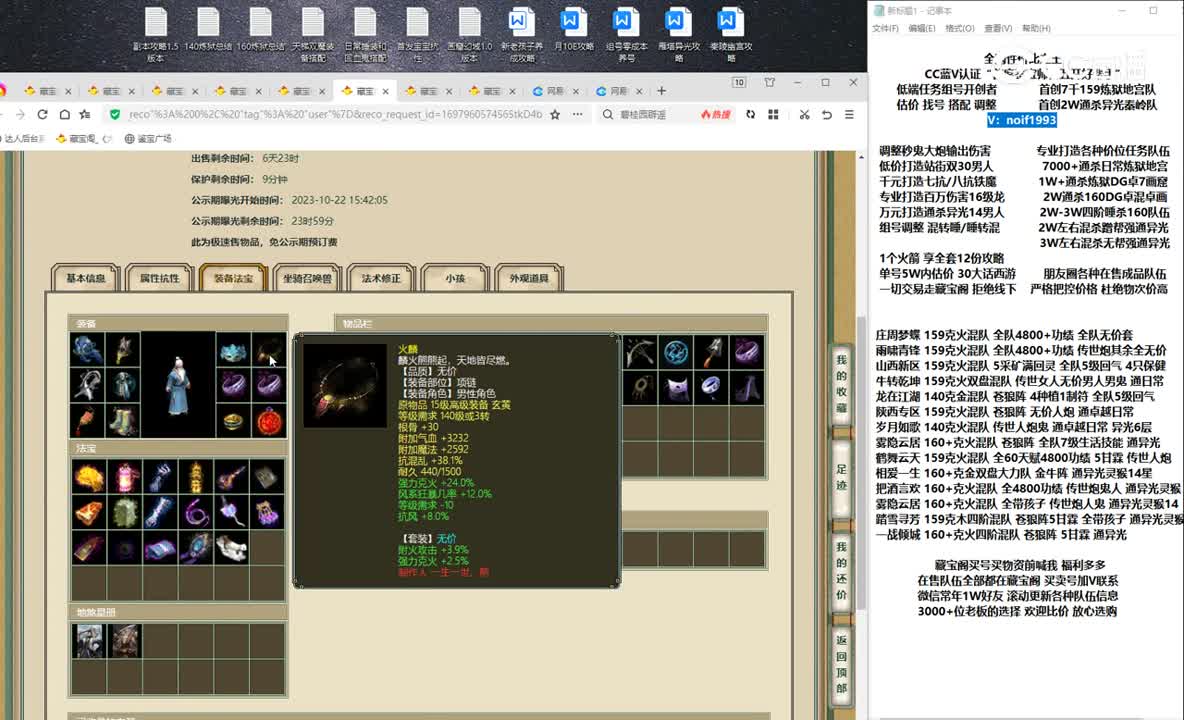Image resolution: width=1184 pixels, height=720 pixels.
Task: Open the browser hamburger menu
Action: [x=849, y=114]
